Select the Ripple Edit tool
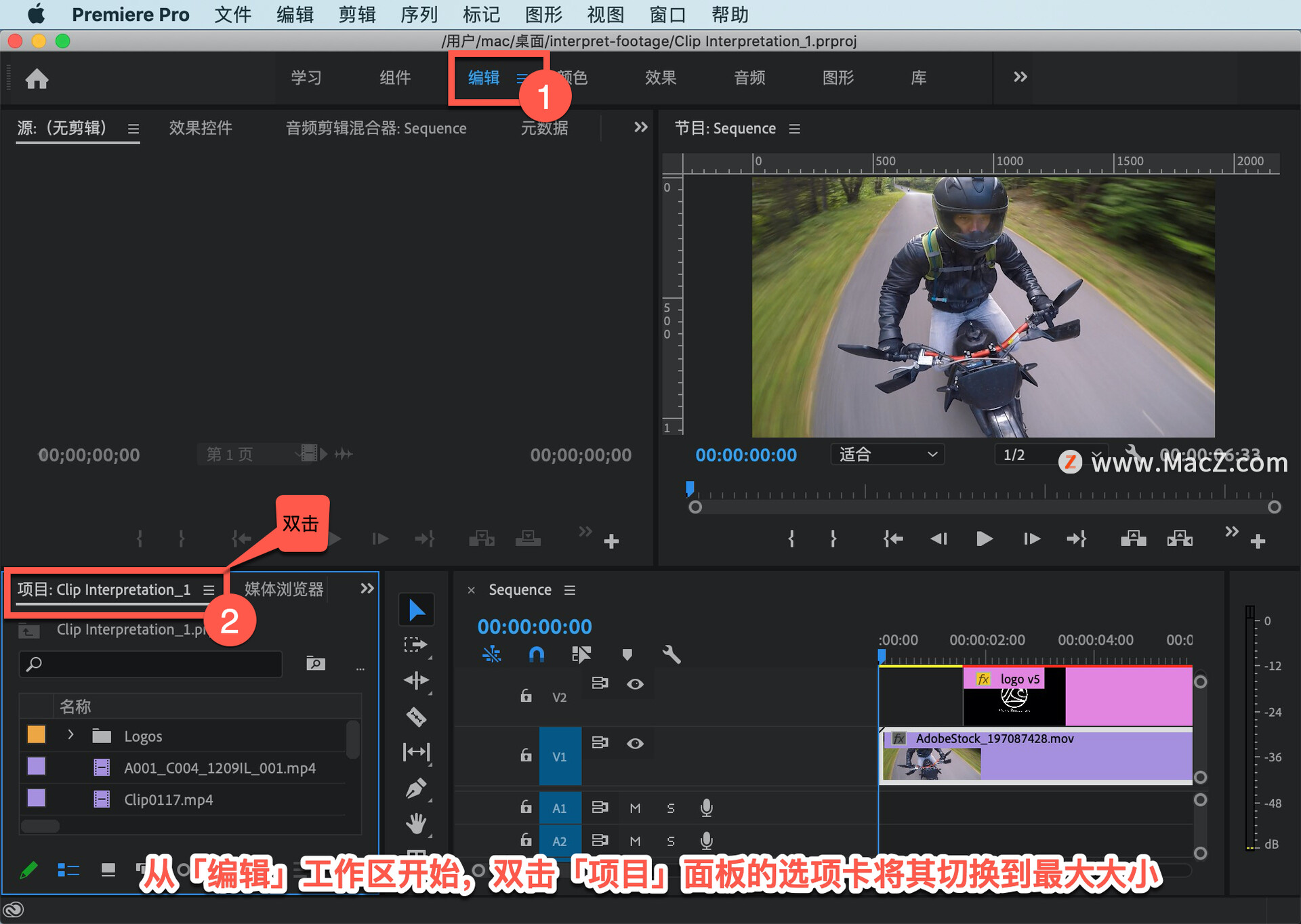Viewport: 1301px width, 924px height. (416, 680)
